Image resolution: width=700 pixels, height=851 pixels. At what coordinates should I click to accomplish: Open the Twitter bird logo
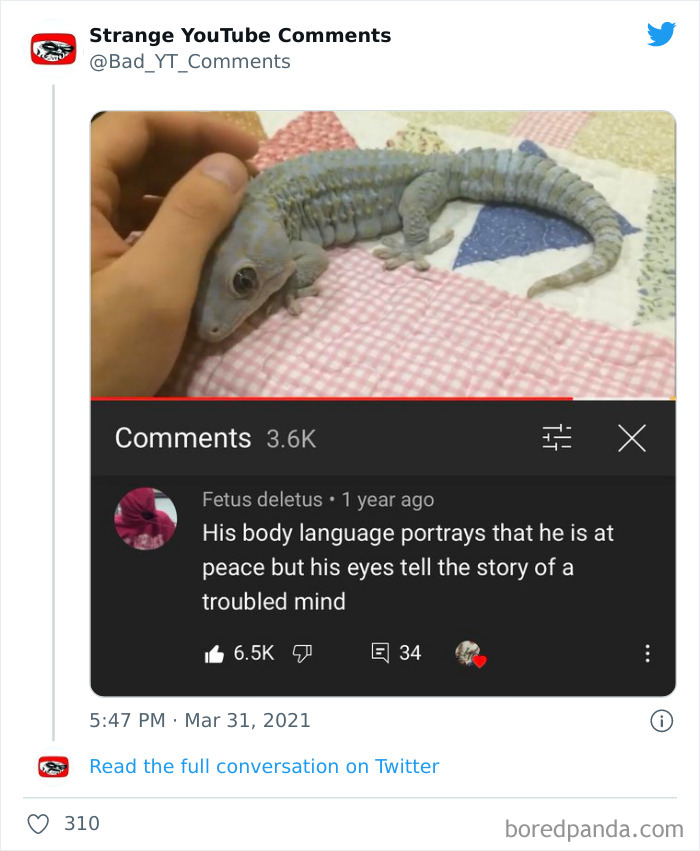click(662, 33)
